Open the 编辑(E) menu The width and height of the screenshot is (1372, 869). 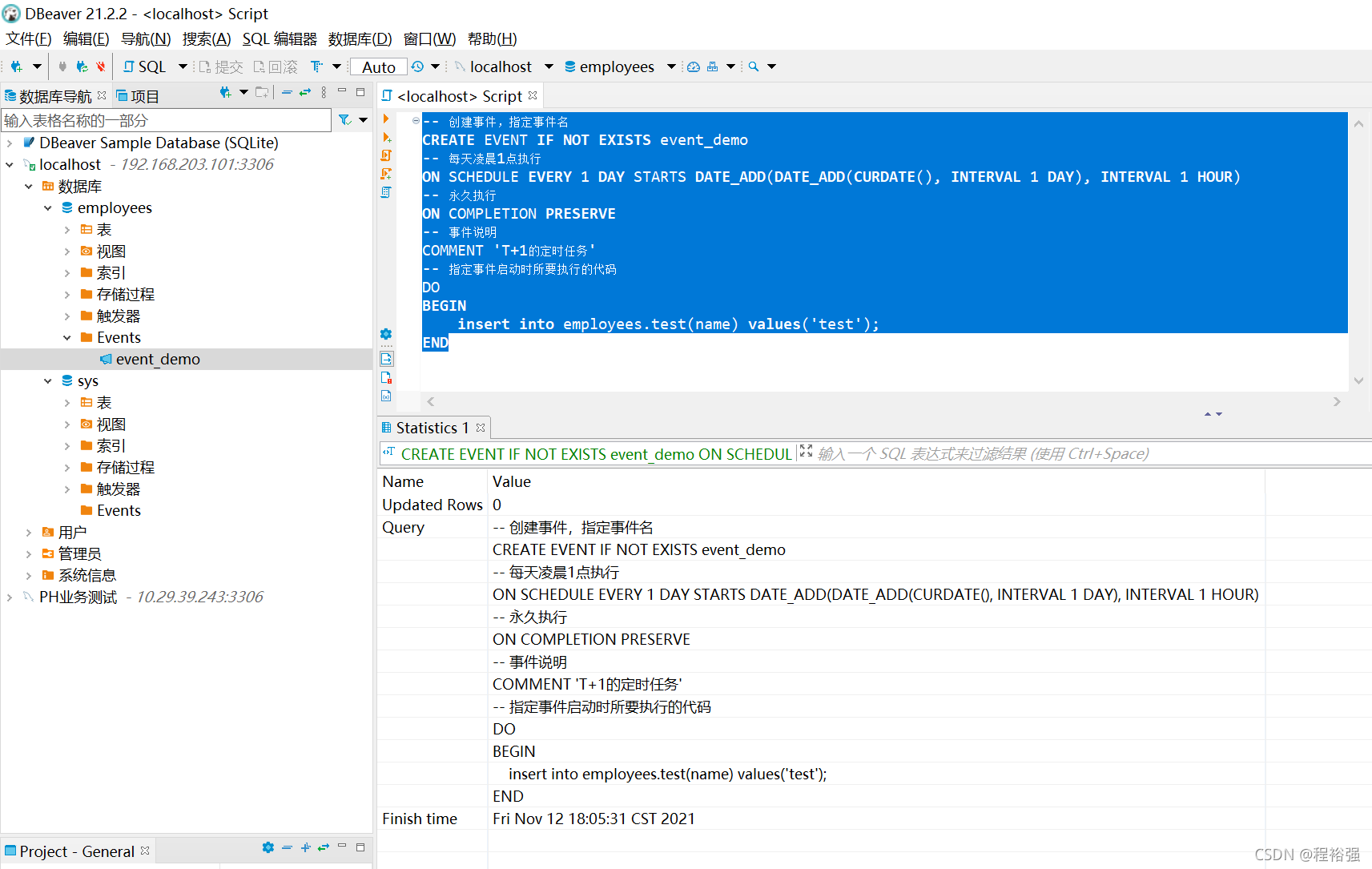[86, 38]
